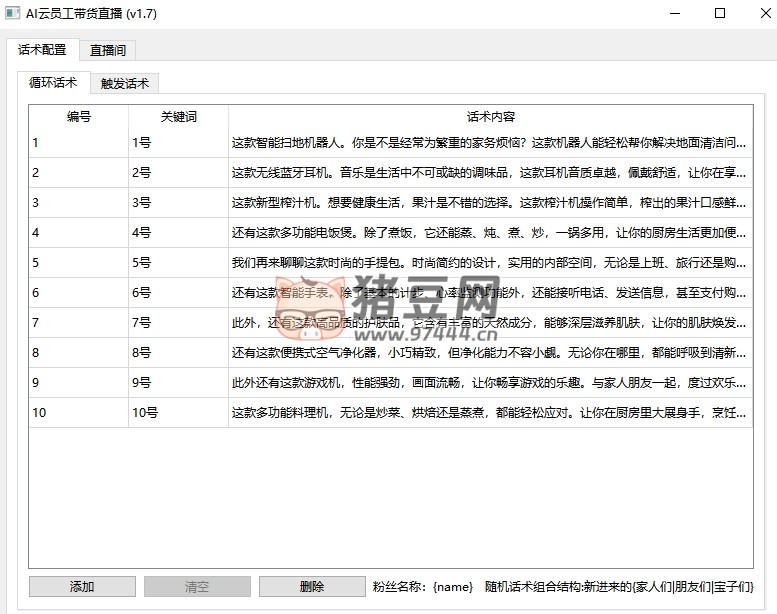Select the 多功能料理机 script content cell
This screenshot has width=777, height=614.
(491, 412)
